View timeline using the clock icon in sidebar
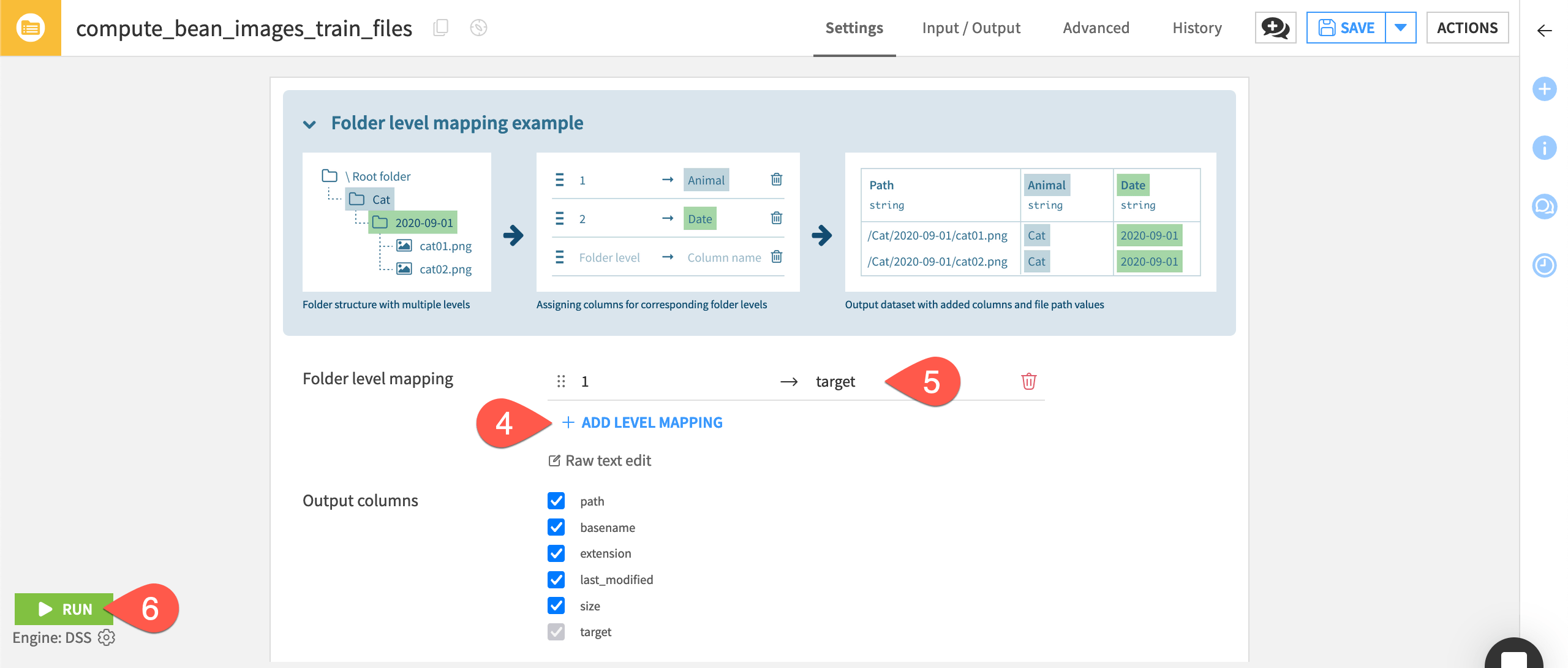 pos(1545,265)
